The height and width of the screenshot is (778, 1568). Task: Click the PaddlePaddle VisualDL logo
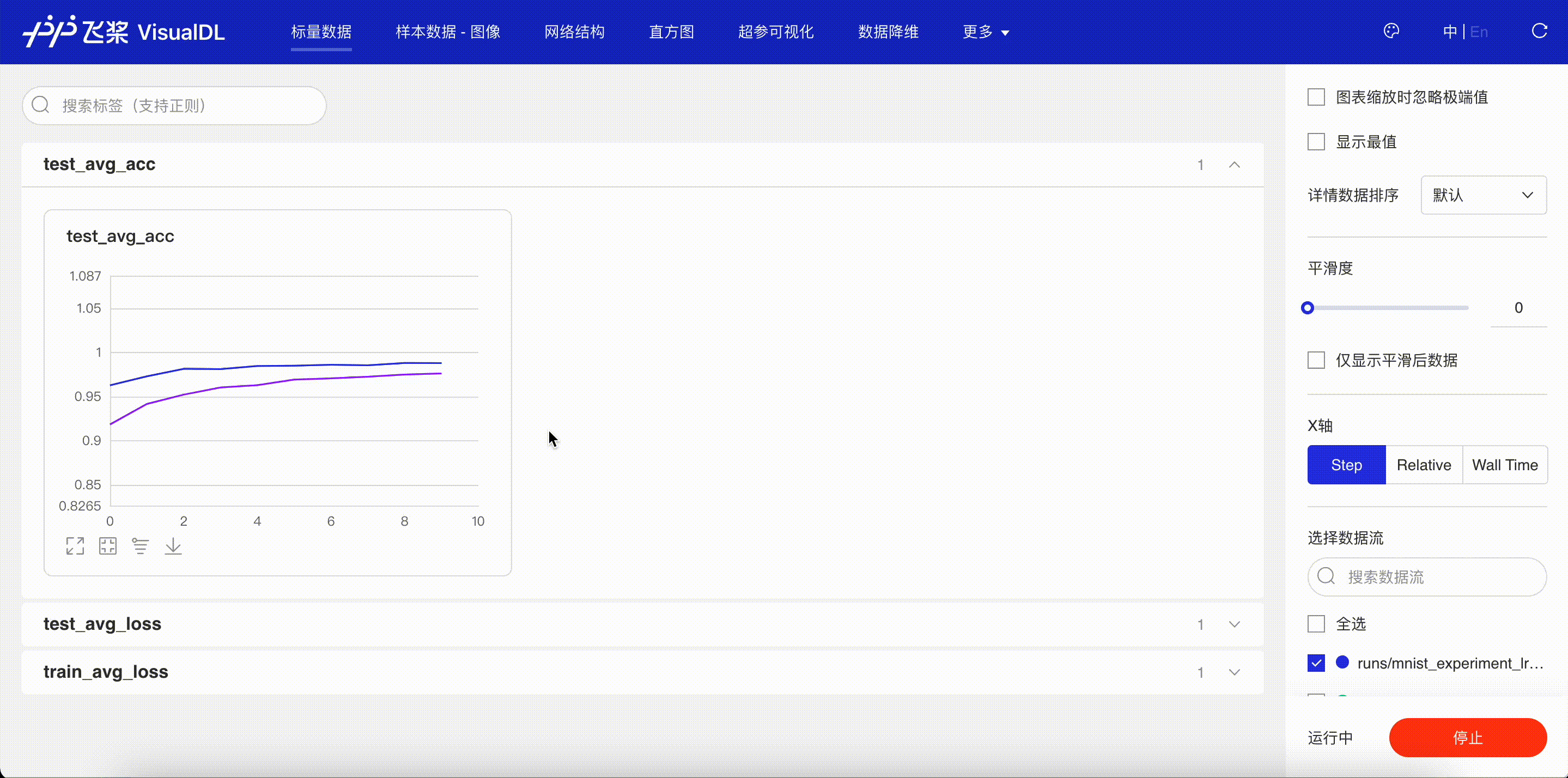click(124, 31)
